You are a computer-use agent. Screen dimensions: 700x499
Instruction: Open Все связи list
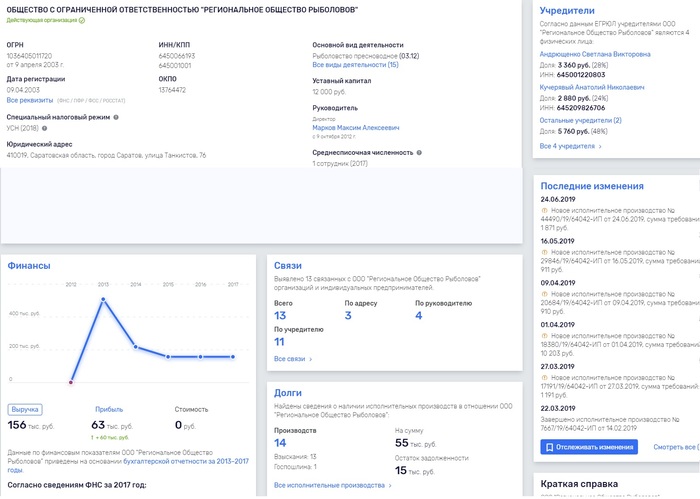(x=291, y=358)
